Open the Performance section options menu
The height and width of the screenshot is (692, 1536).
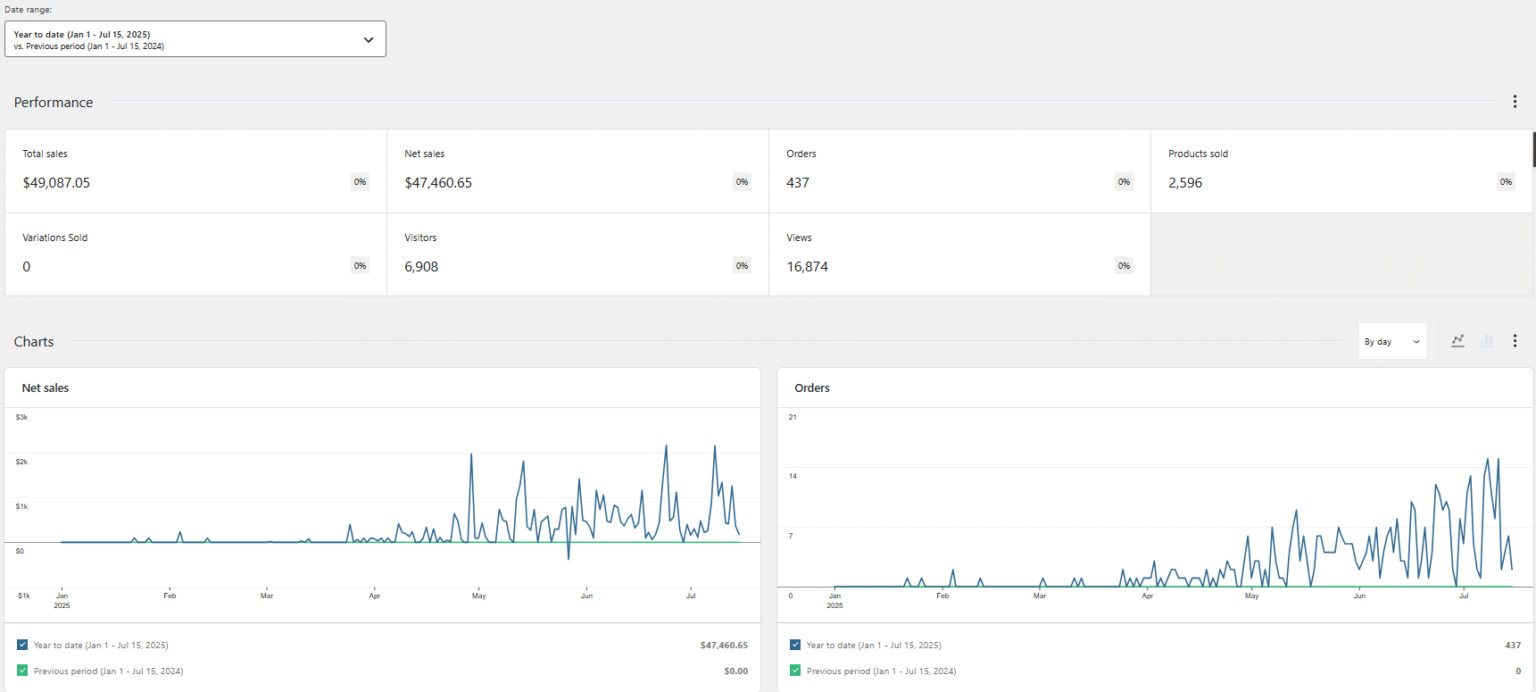(x=1515, y=101)
